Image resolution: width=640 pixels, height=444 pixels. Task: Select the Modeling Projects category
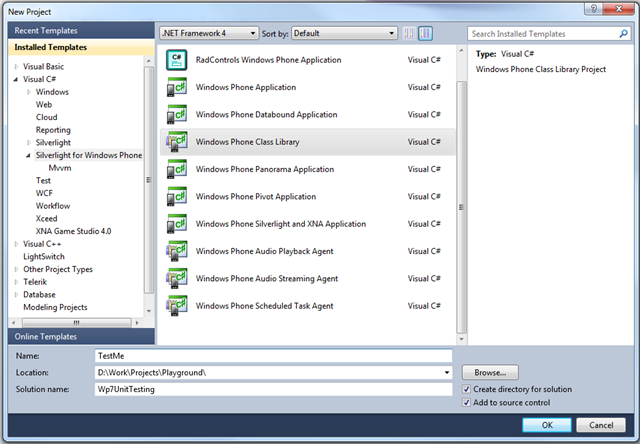tap(55, 307)
